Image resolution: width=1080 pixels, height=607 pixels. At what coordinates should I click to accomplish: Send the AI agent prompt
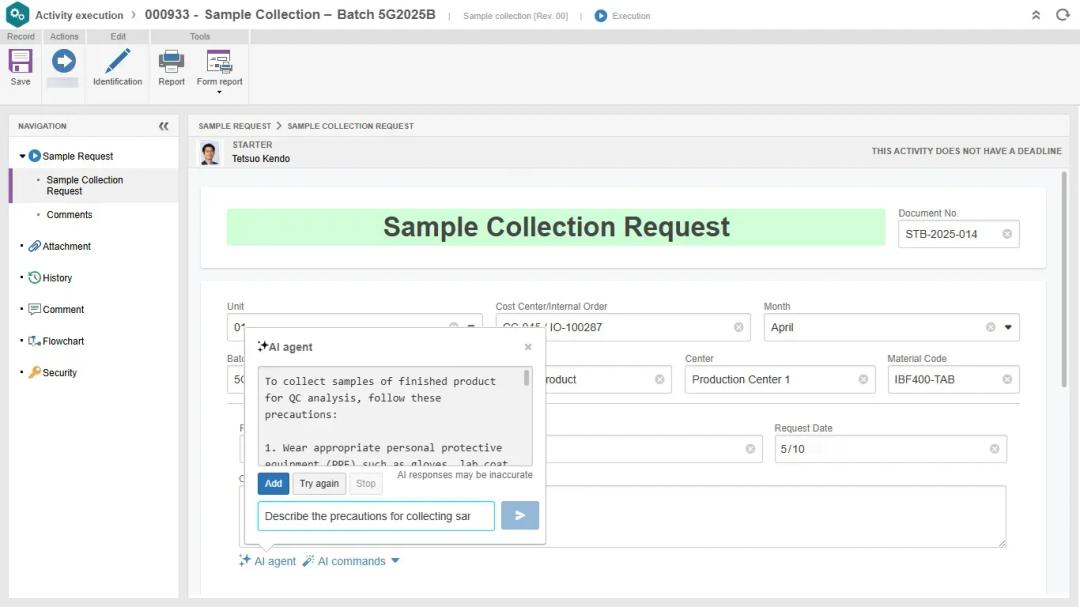click(x=519, y=515)
